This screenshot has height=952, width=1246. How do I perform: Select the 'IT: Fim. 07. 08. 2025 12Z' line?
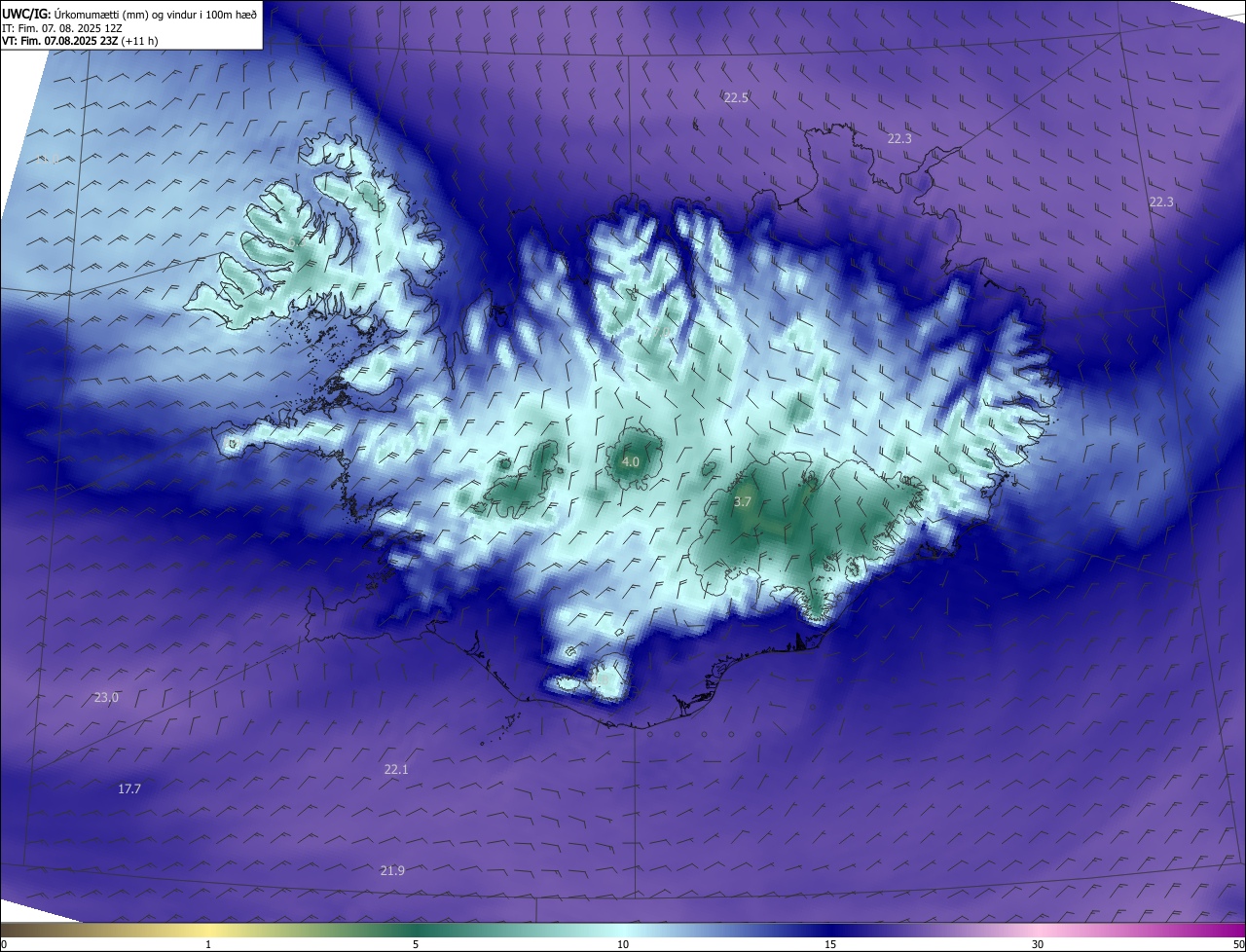point(63,27)
